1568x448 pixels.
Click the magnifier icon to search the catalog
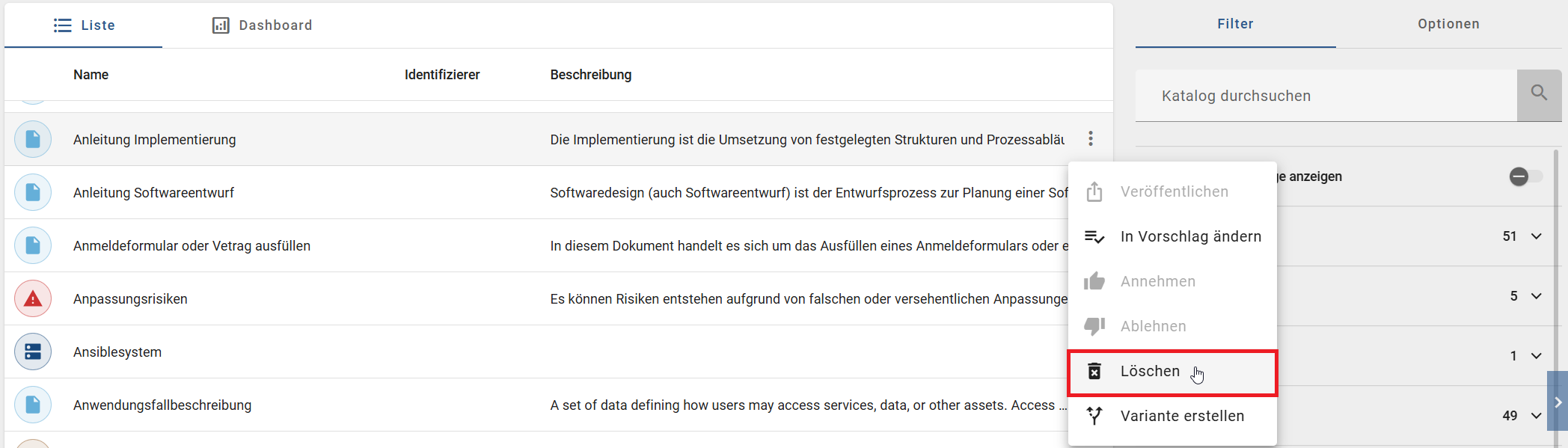1539,93
